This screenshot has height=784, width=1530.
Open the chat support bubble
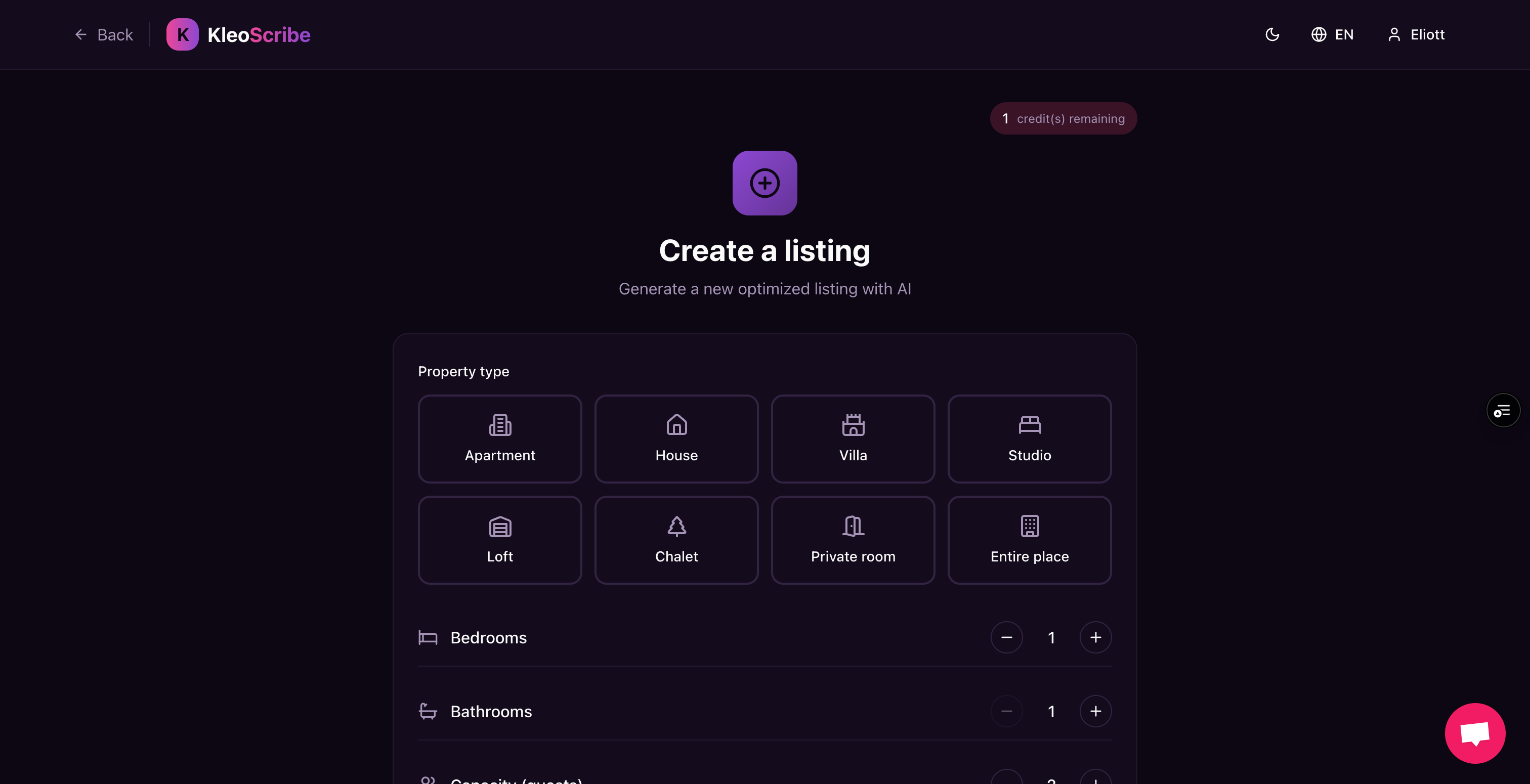(1475, 733)
